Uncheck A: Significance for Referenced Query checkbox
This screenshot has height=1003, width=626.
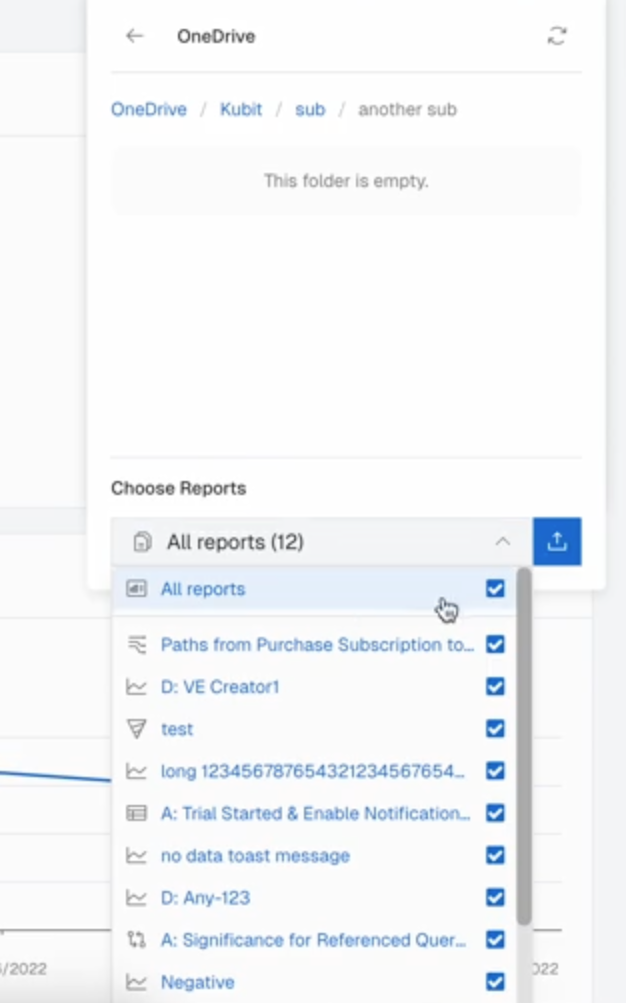[x=496, y=940]
